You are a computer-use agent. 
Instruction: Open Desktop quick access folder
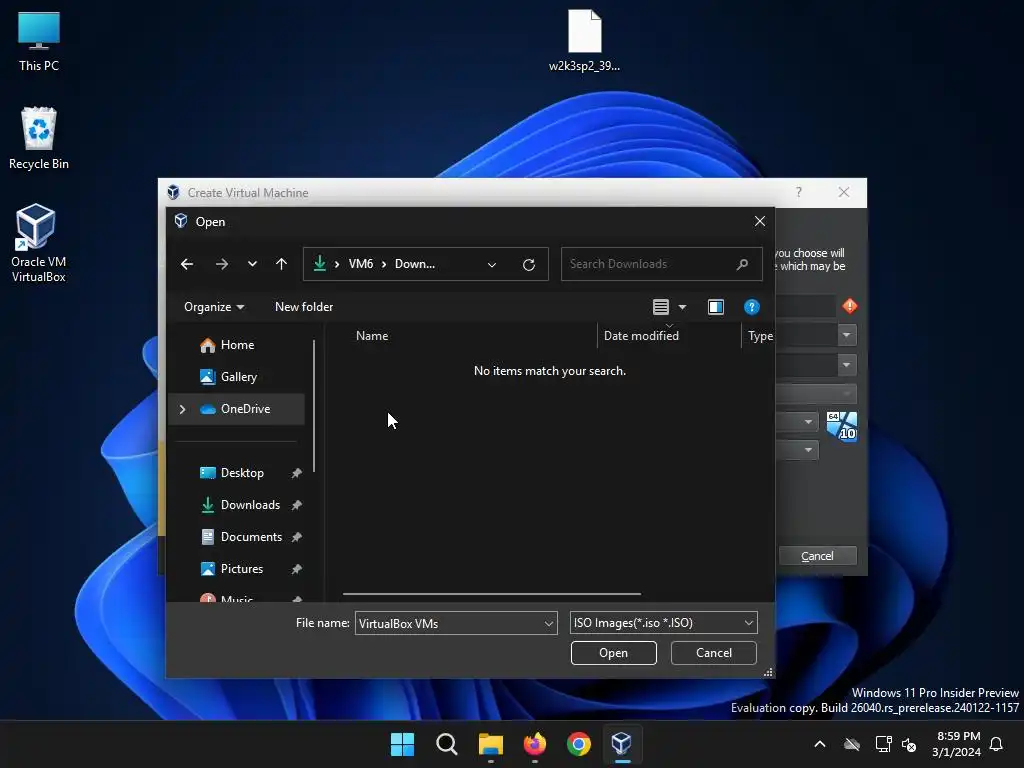(x=242, y=473)
